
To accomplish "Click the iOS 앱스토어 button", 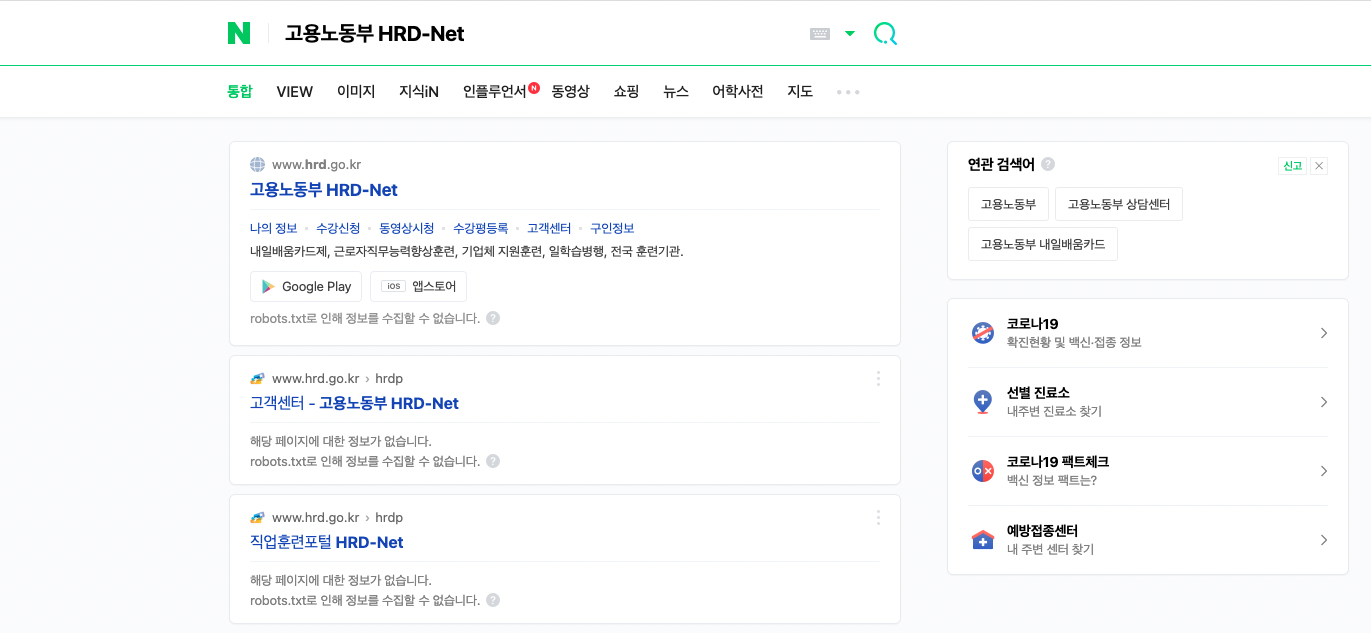I will point(418,286).
